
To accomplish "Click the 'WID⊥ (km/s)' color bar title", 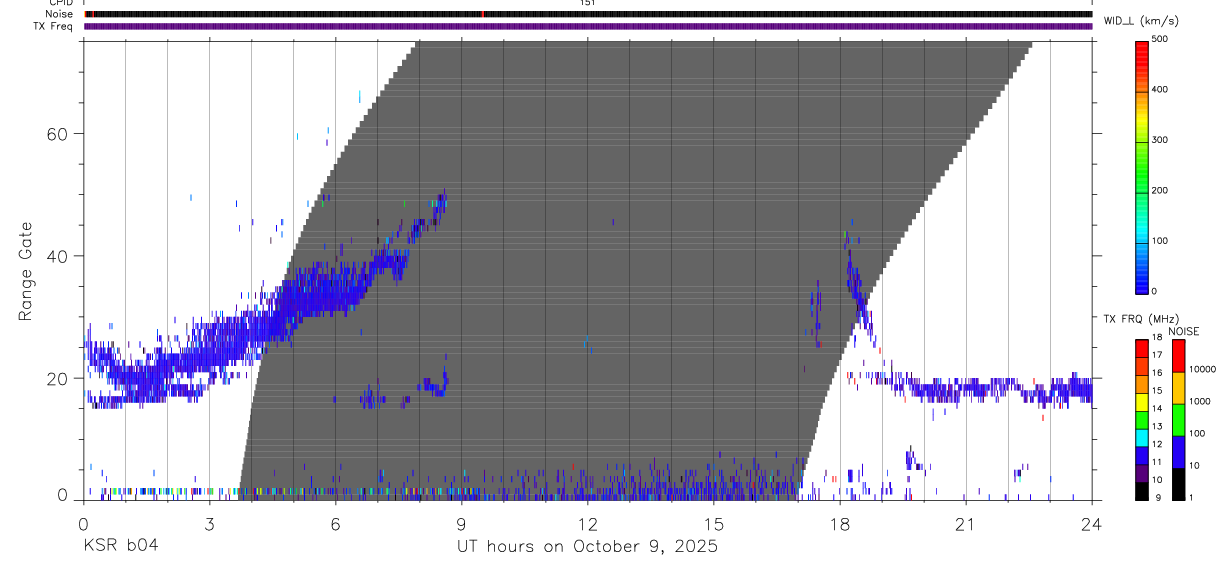I will click(1140, 20).
